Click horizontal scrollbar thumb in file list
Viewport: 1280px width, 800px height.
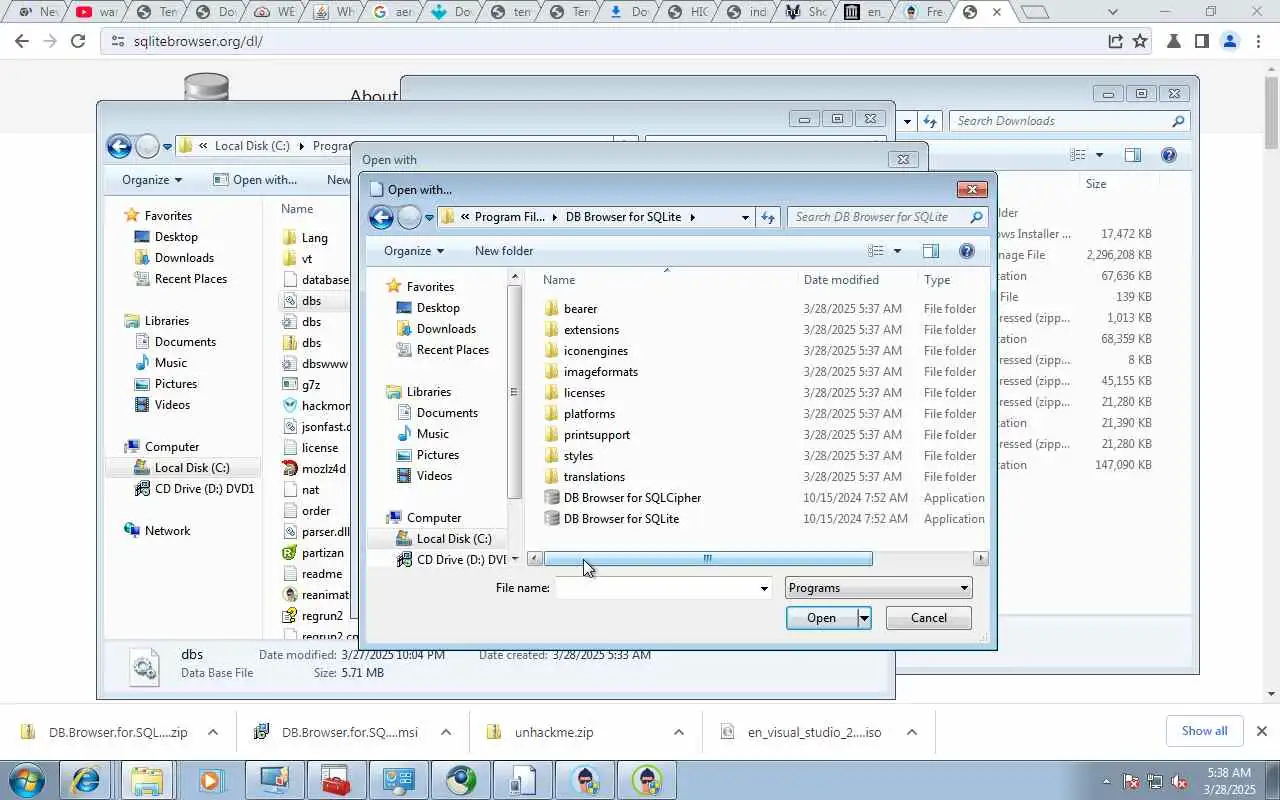tap(707, 559)
